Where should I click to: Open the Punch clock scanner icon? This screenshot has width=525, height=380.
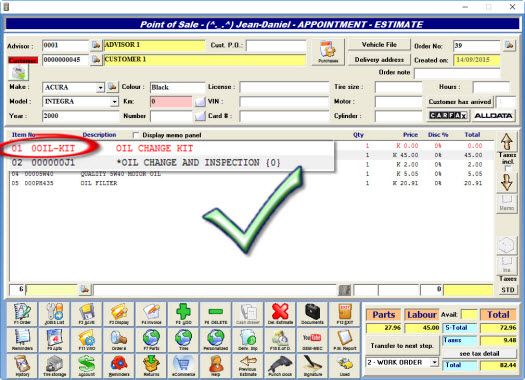pos(280,366)
